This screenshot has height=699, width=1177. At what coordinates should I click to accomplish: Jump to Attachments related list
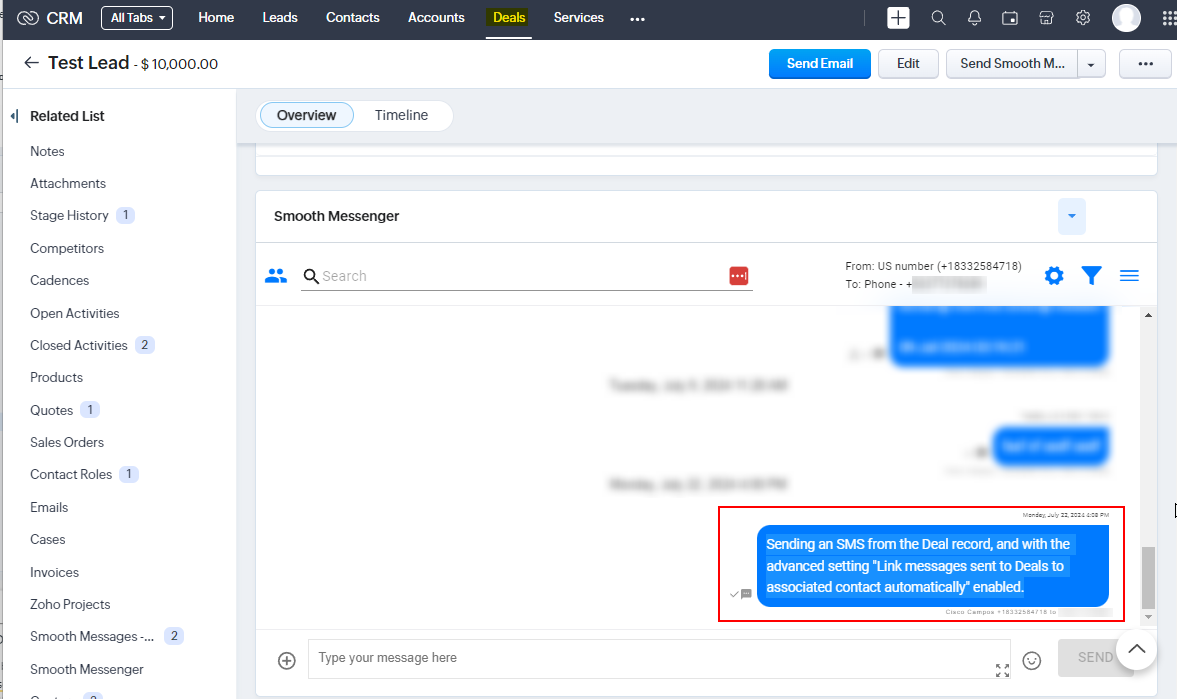(x=68, y=183)
